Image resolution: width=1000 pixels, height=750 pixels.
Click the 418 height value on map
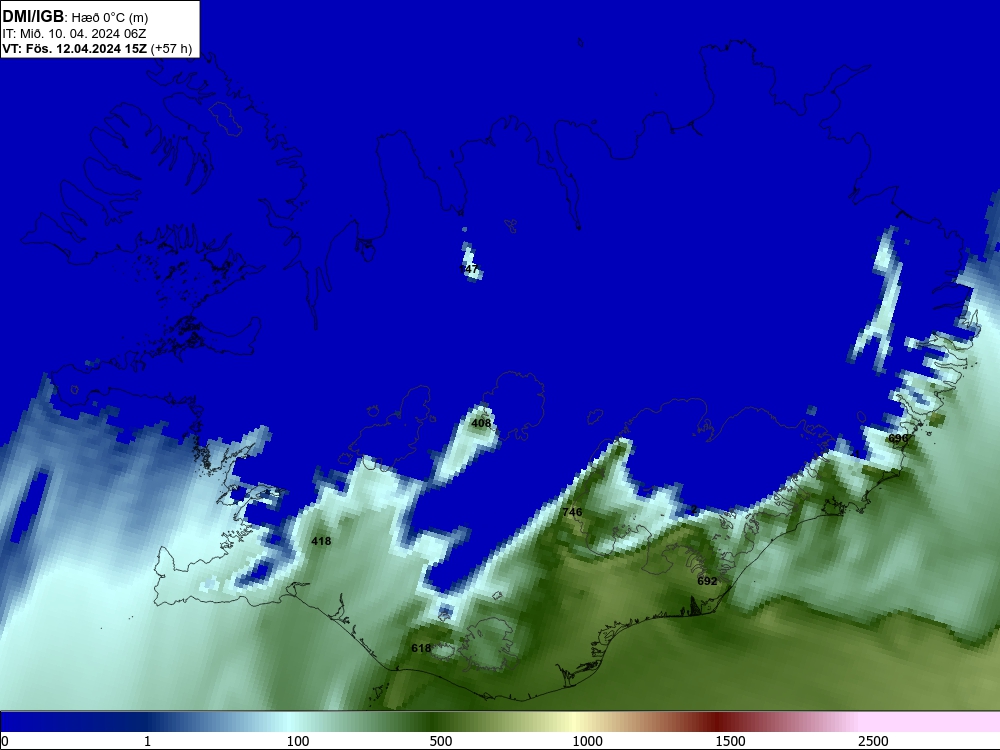tap(321, 541)
